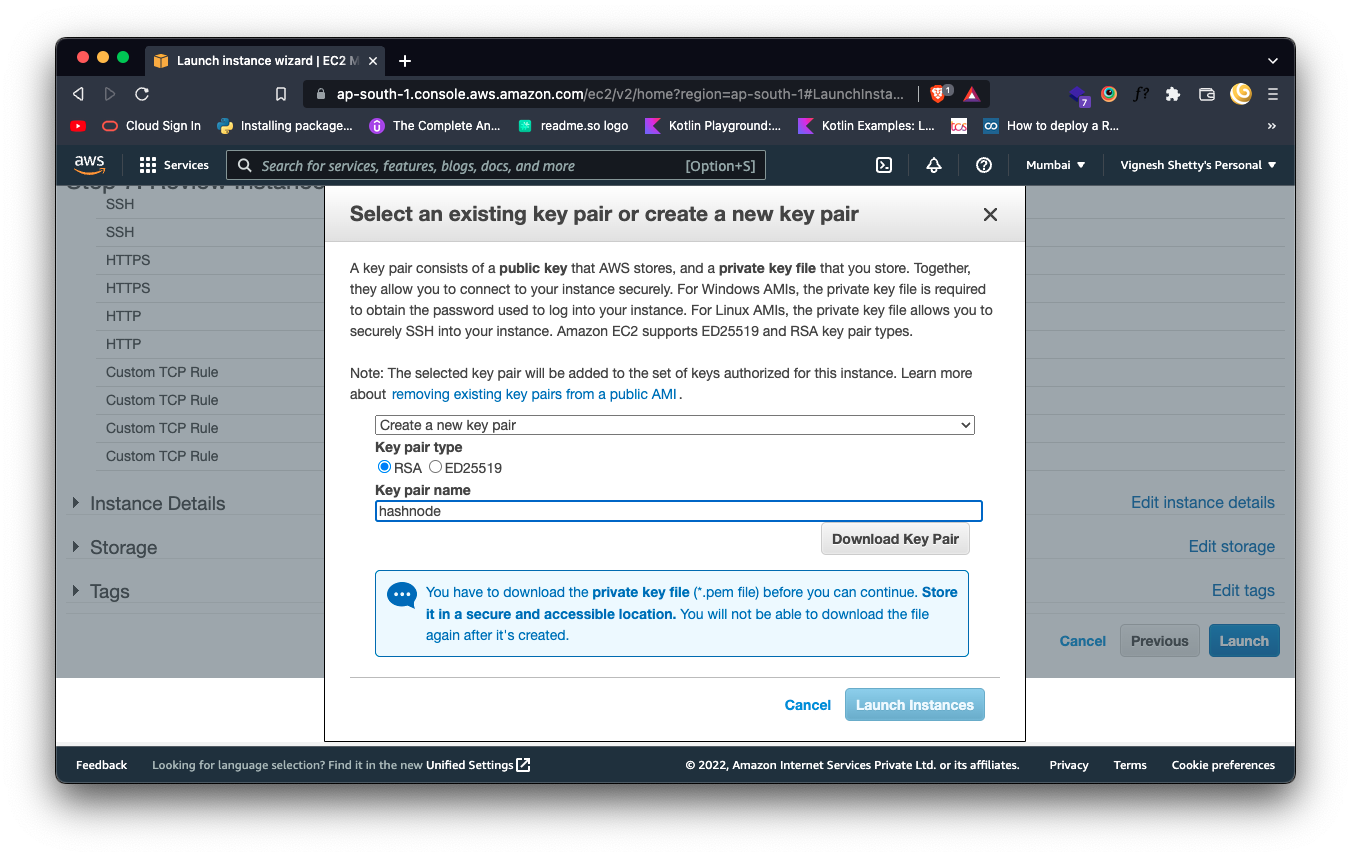Click the Feedback link in the footer
Image resolution: width=1351 pixels, height=857 pixels.
pyautogui.click(x=102, y=765)
